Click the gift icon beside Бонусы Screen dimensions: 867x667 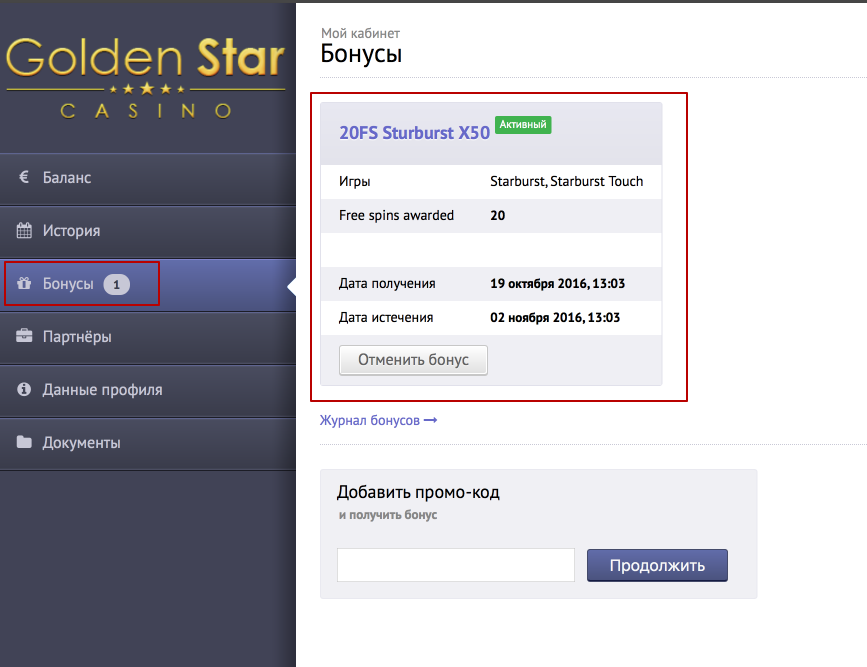click(24, 284)
